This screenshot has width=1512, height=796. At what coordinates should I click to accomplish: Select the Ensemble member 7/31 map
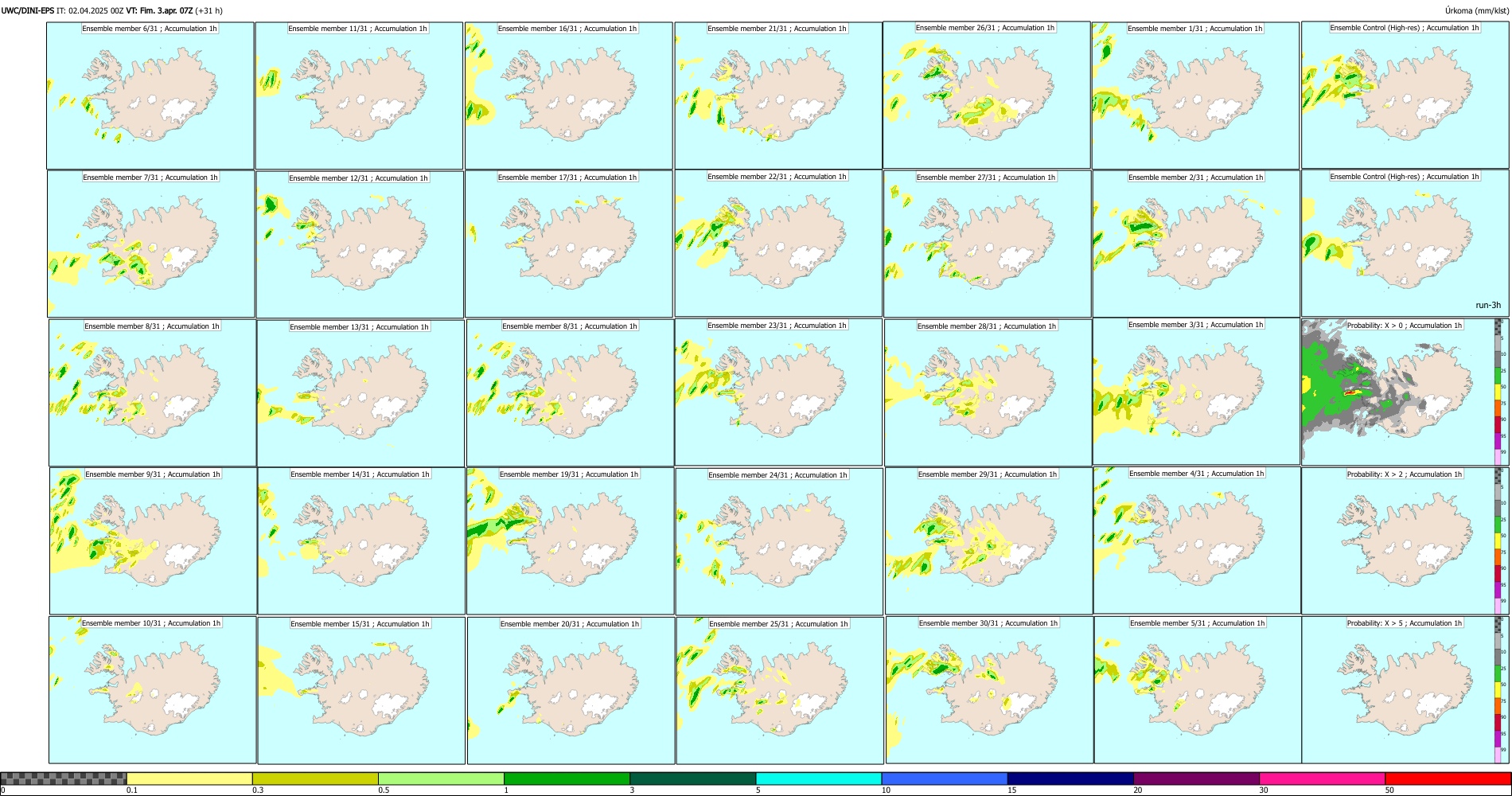tap(151, 244)
